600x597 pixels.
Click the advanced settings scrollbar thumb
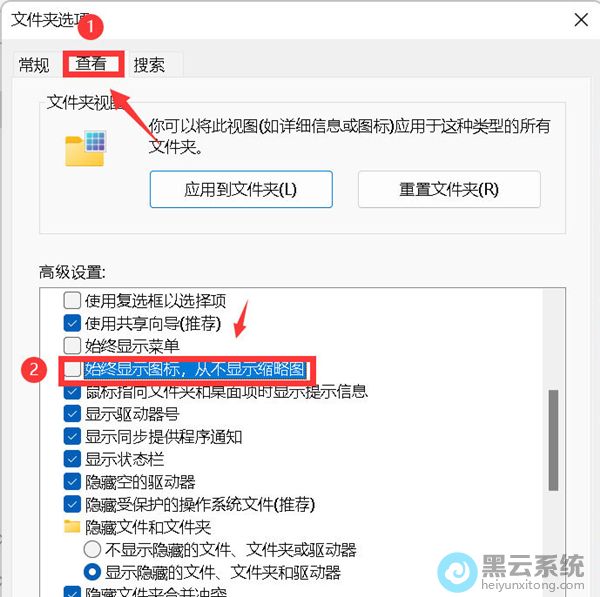pyautogui.click(x=553, y=440)
